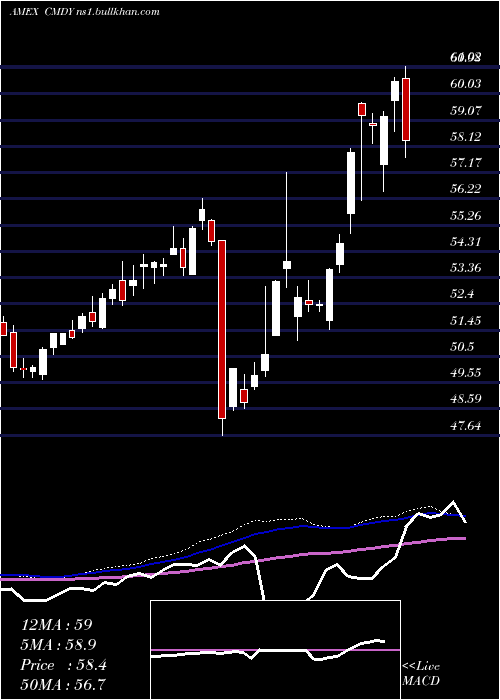Select the 49.55 price axis label

[x=466, y=373]
